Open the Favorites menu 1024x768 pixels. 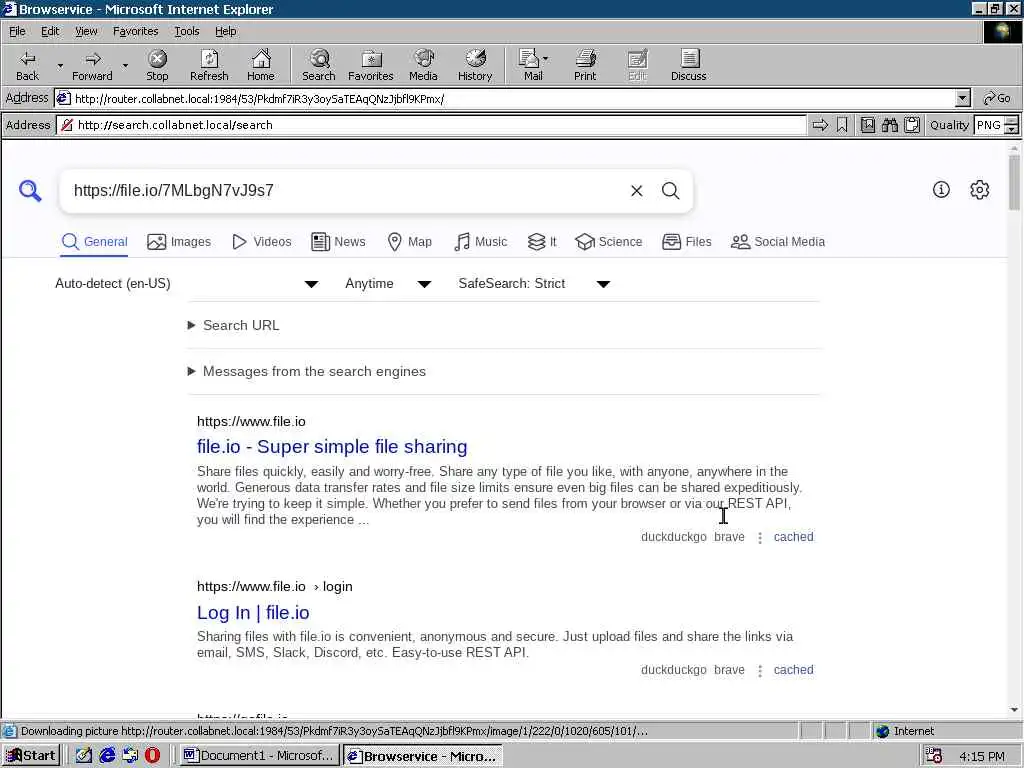pyautogui.click(x=135, y=31)
